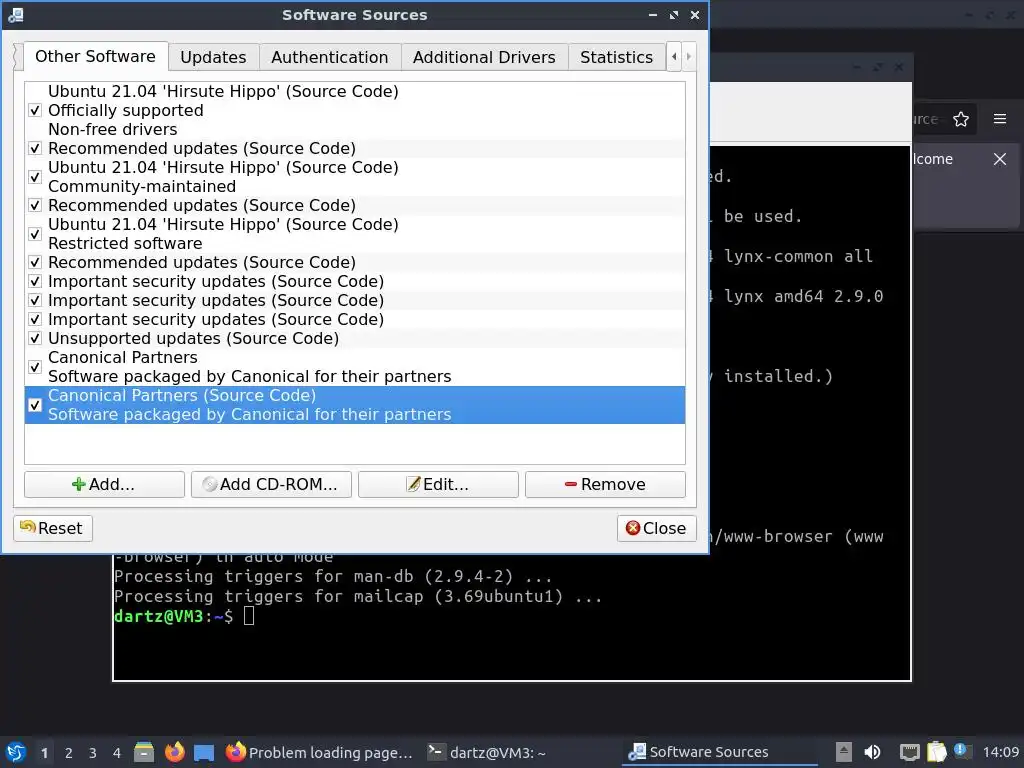Click the Add CD-ROM... button
The height and width of the screenshot is (768, 1024).
[x=271, y=485]
